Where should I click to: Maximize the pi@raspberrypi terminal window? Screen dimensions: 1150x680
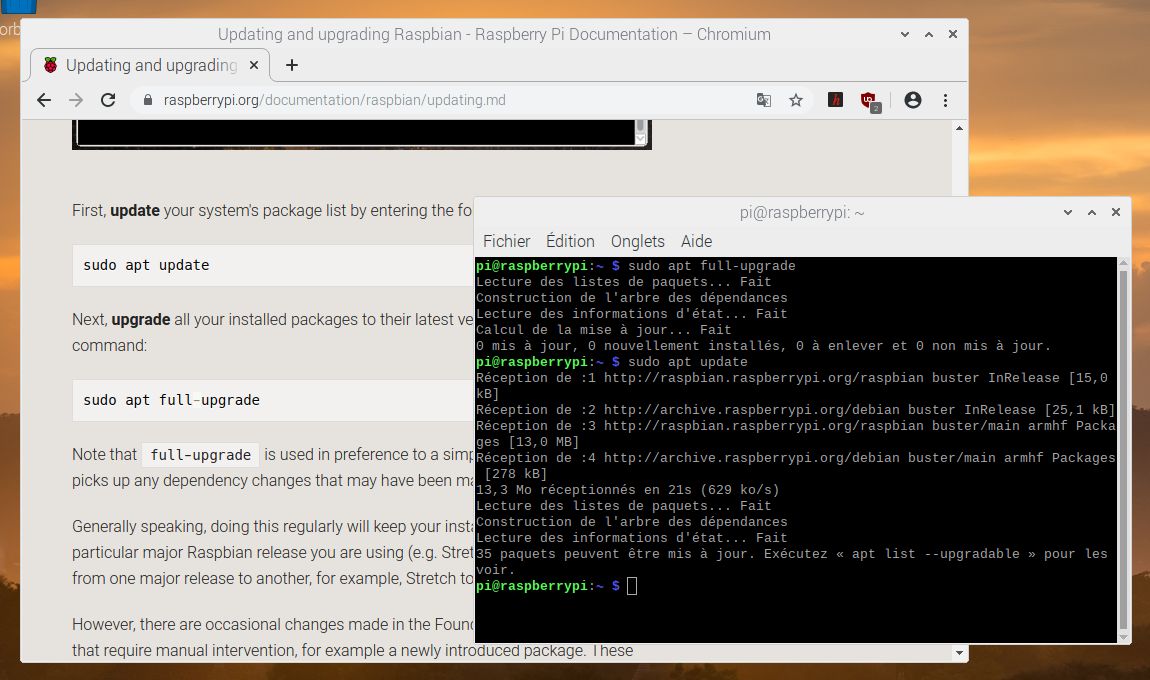[x=1092, y=212]
